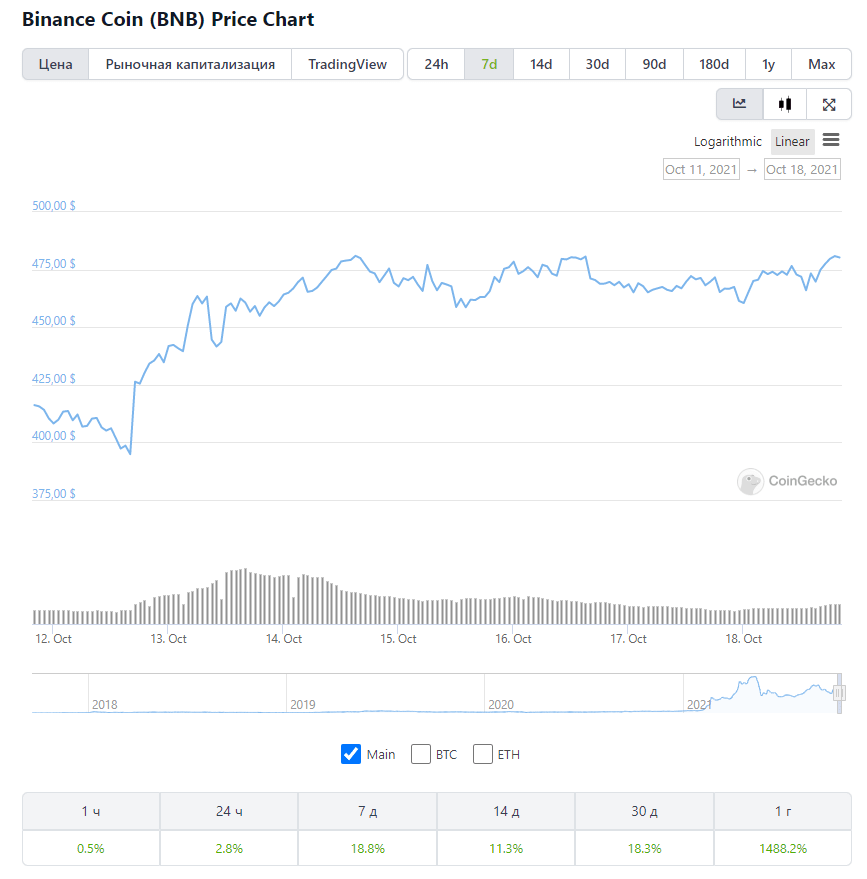This screenshot has height=879, width=867.
Task: Open the Рыночная капитализация tab
Action: [x=190, y=64]
